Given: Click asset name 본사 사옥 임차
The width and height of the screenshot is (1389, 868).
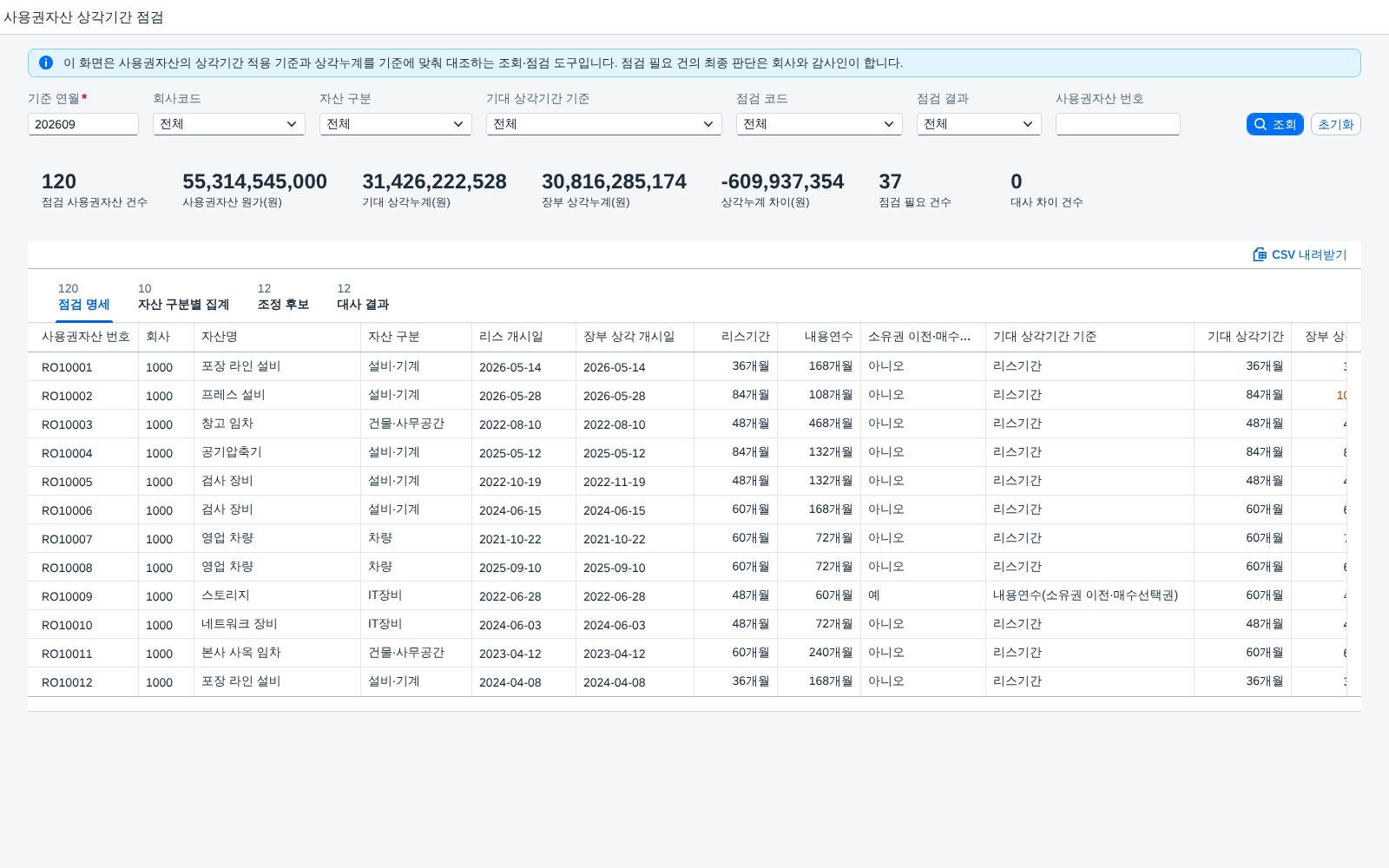Looking at the screenshot, I should coord(241,653).
